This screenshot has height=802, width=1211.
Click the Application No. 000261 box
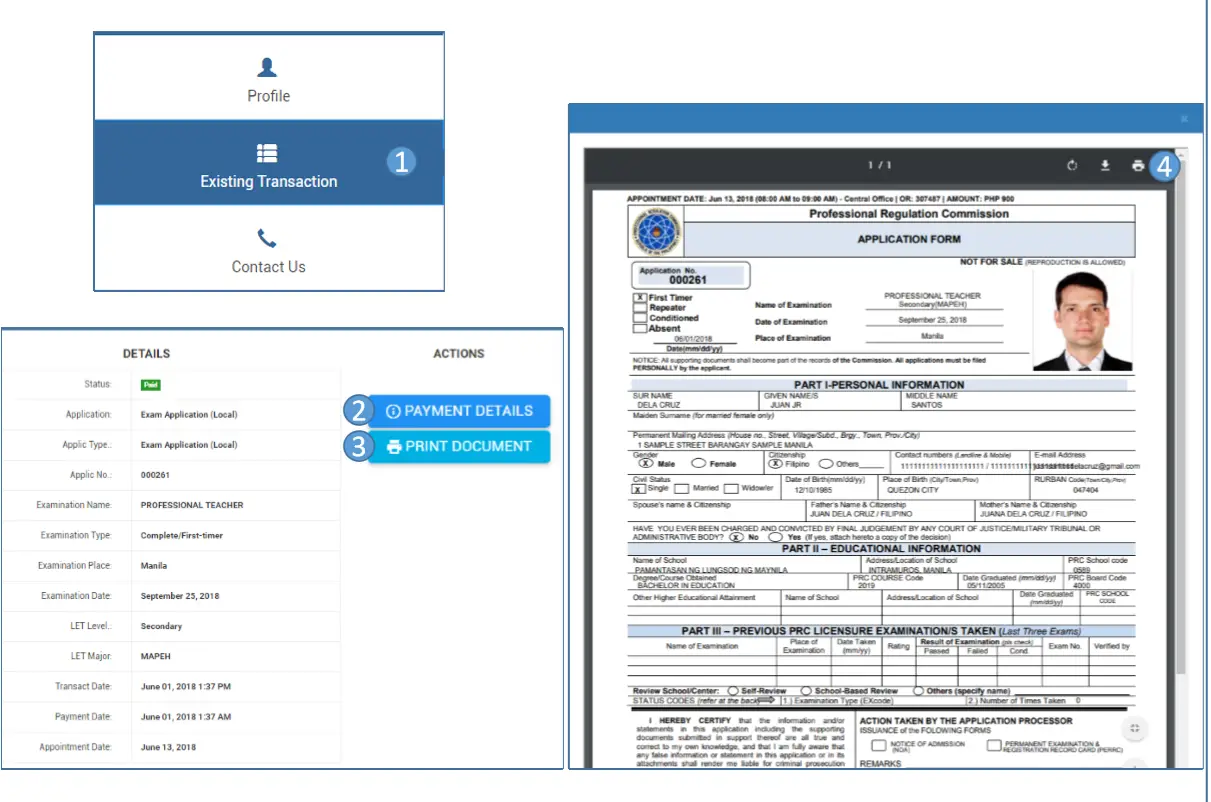pos(692,276)
